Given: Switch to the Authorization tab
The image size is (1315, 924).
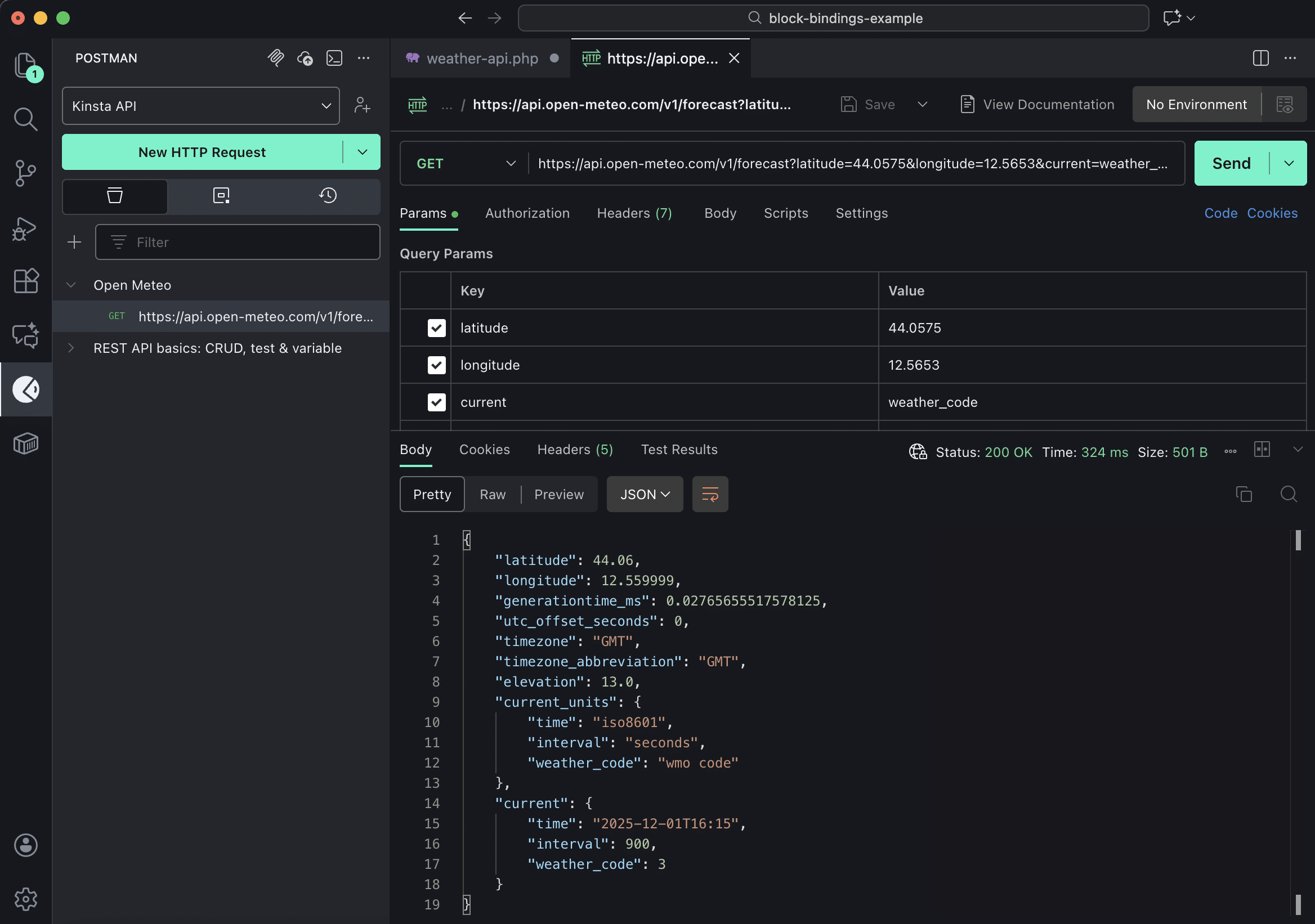Looking at the screenshot, I should 527,213.
